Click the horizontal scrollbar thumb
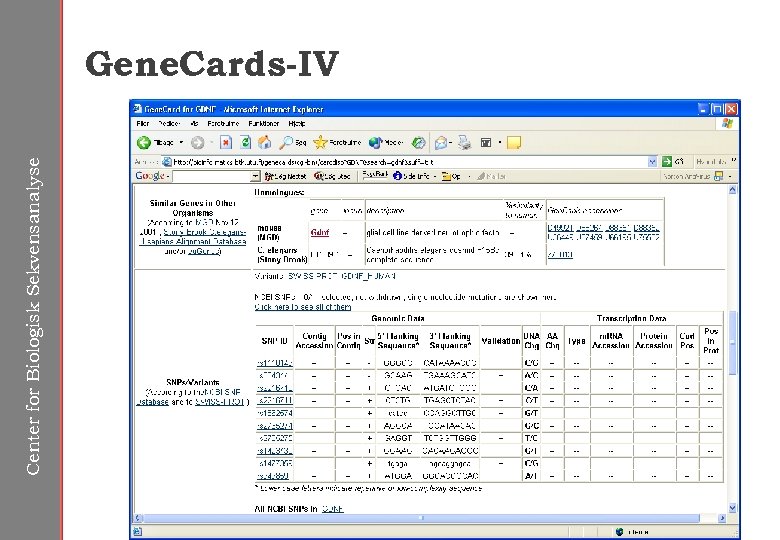 (421, 518)
